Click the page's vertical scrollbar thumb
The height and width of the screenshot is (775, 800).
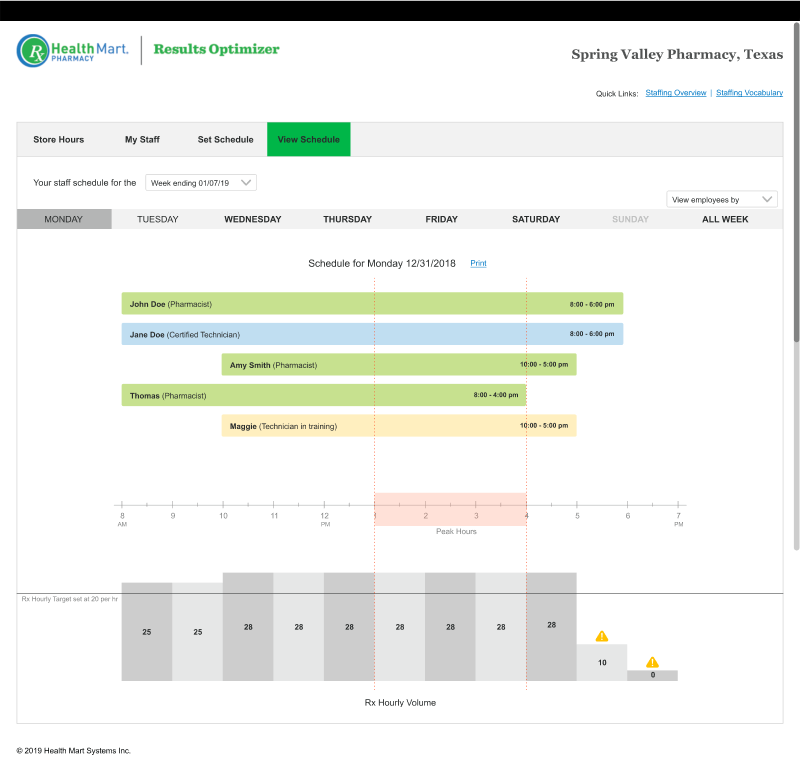796,183
